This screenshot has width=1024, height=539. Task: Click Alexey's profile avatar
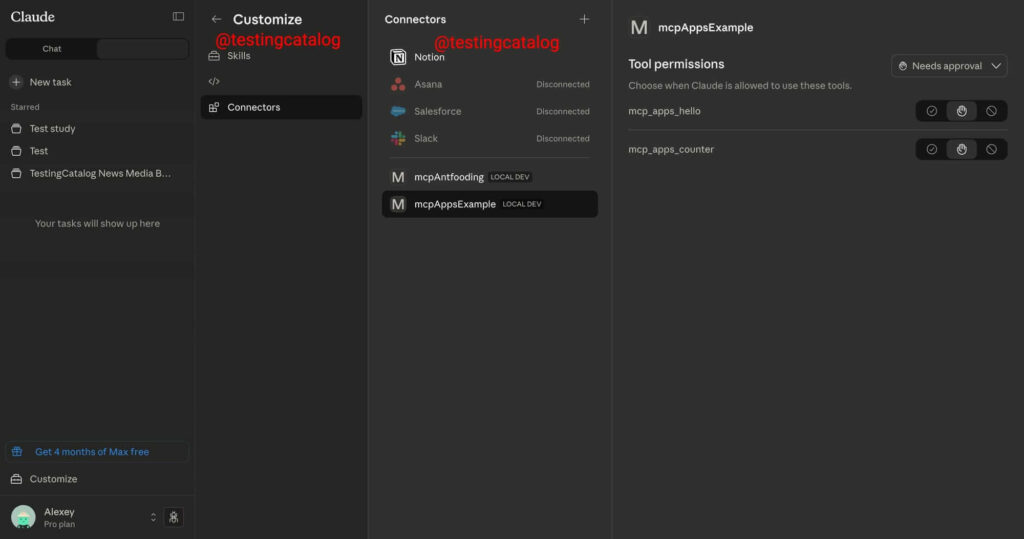click(24, 517)
